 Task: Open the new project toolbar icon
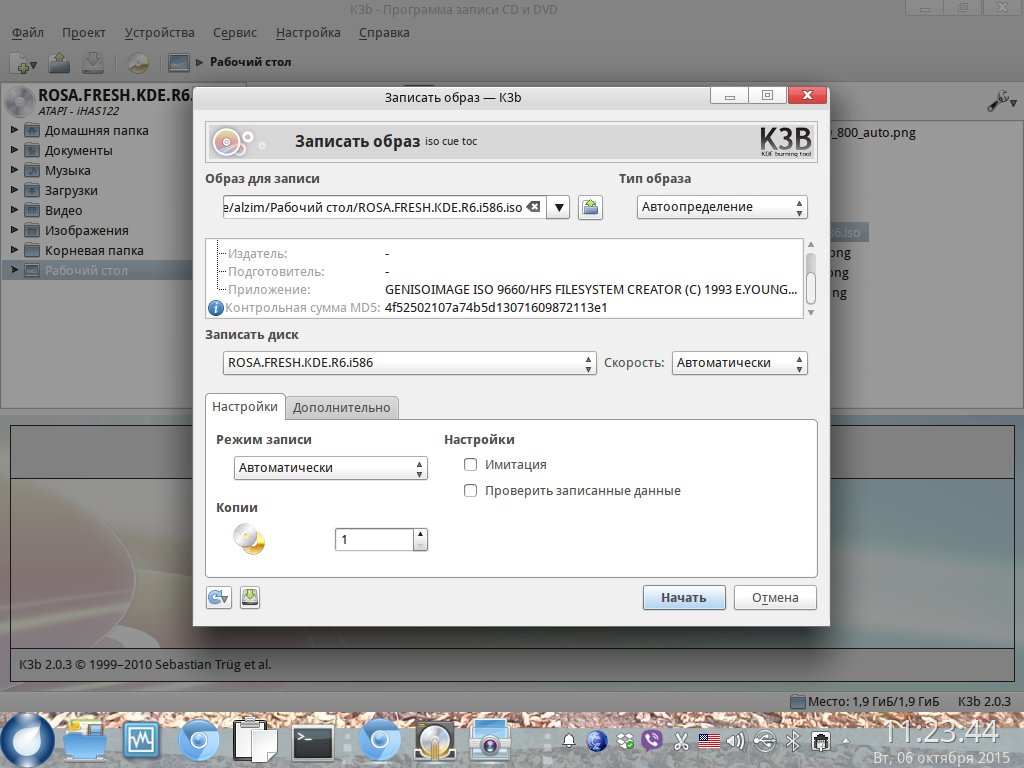coord(22,63)
